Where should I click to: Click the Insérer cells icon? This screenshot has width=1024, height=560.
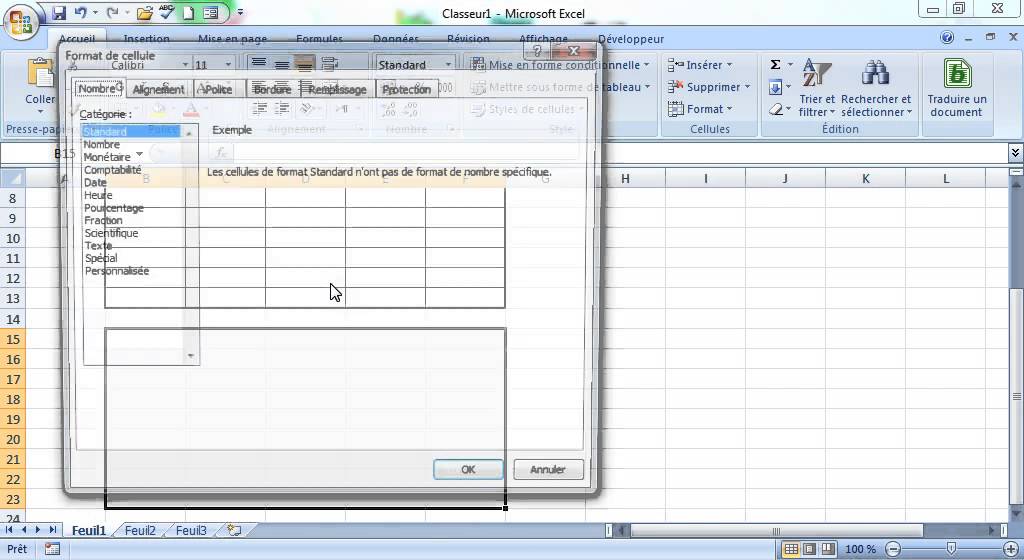675,65
